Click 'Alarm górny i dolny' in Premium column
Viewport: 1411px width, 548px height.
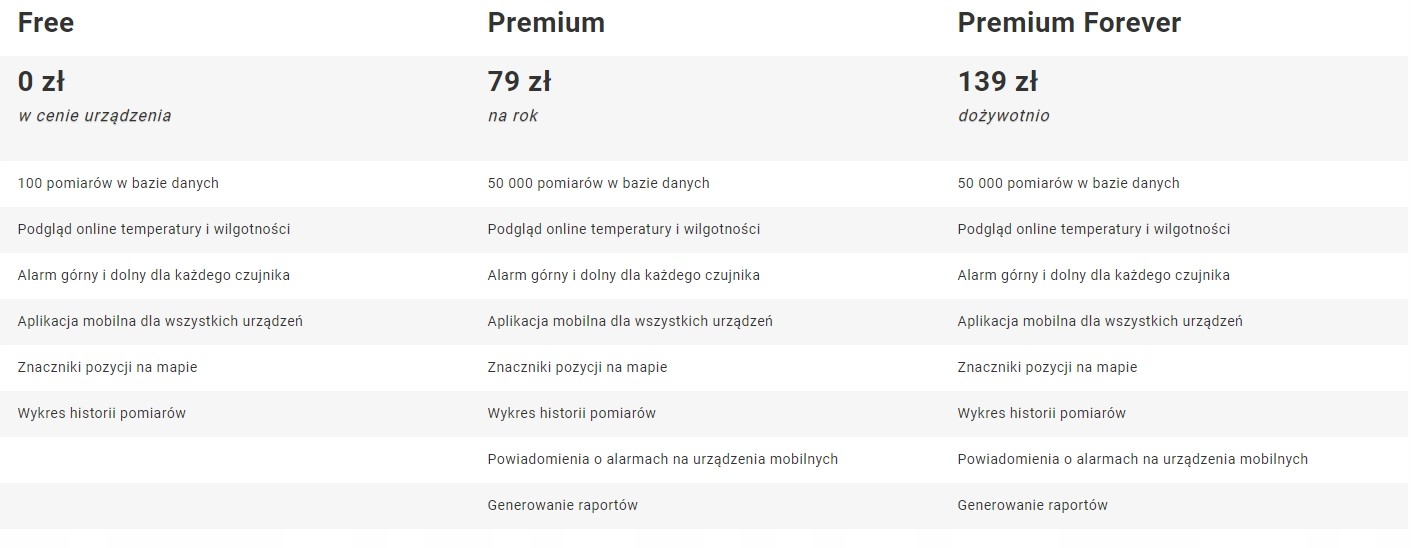623,275
